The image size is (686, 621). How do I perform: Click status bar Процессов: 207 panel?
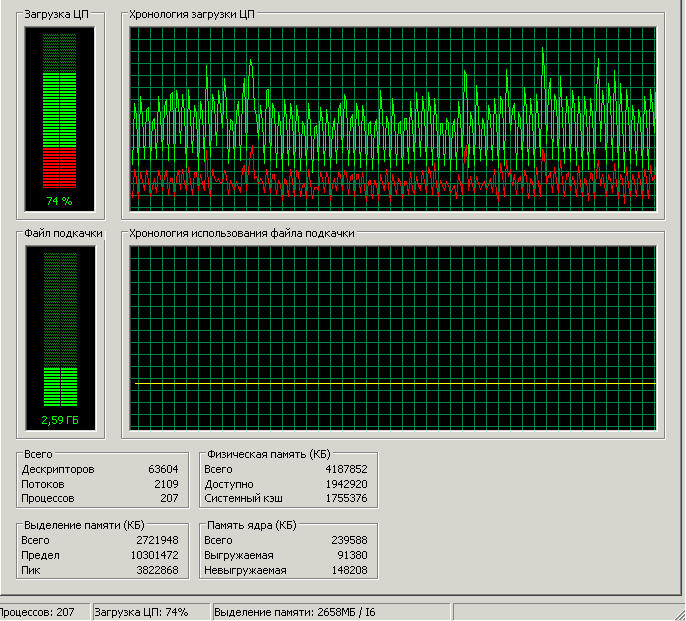42,611
